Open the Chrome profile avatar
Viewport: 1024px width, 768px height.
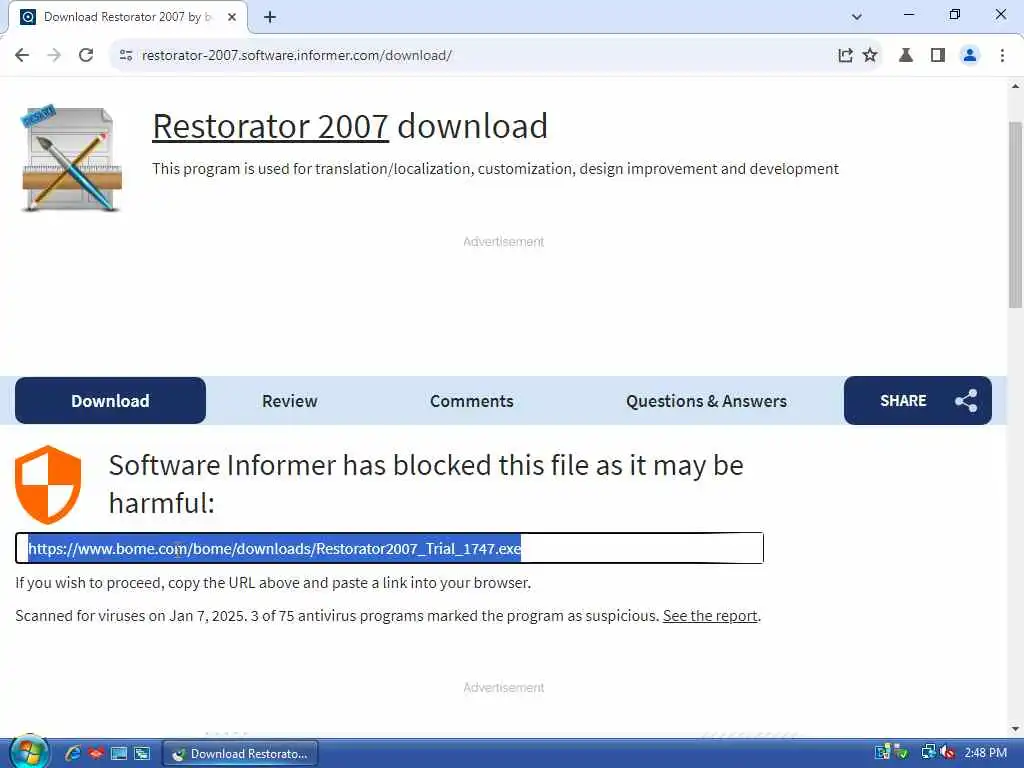pyautogui.click(x=970, y=56)
